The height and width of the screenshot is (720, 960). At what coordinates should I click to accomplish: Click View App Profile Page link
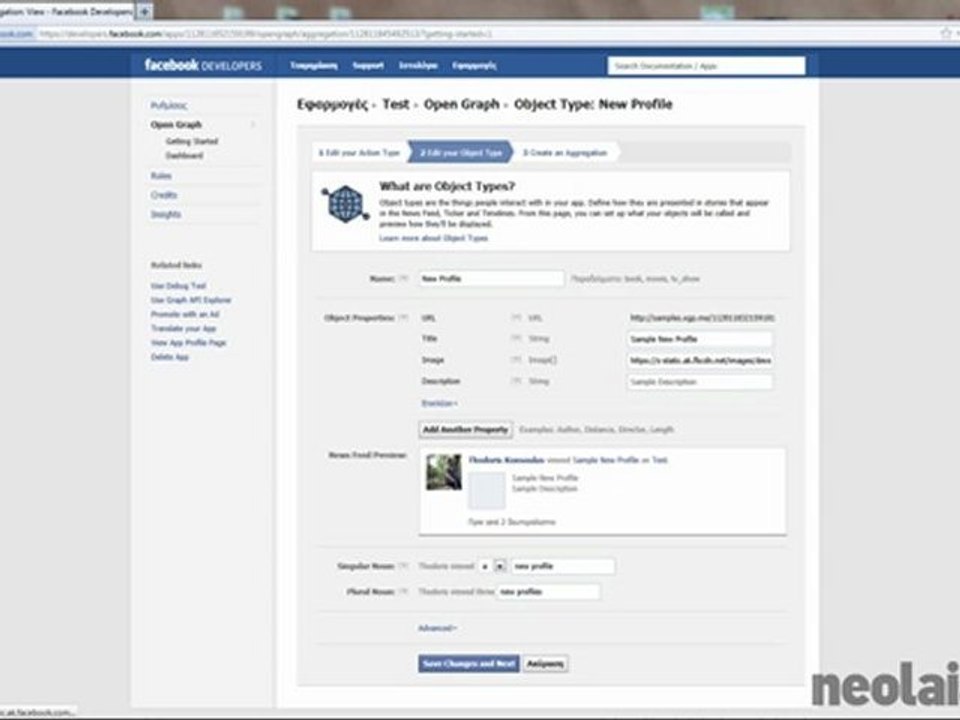pos(189,343)
